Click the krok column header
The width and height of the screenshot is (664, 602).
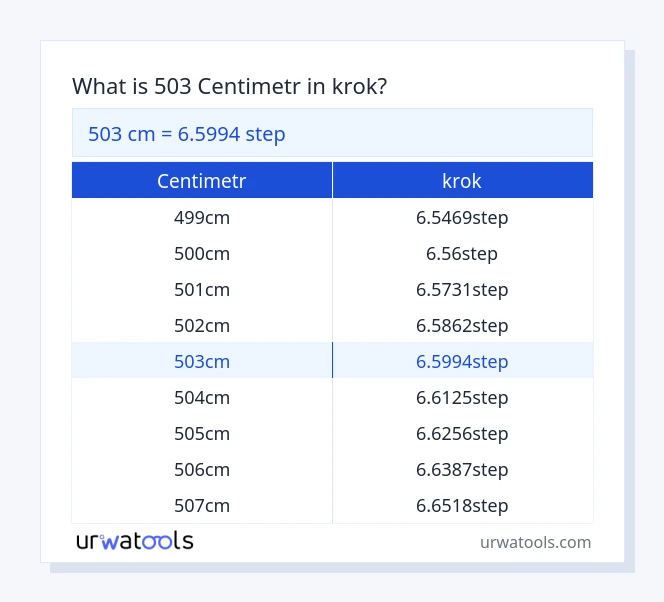(462, 181)
